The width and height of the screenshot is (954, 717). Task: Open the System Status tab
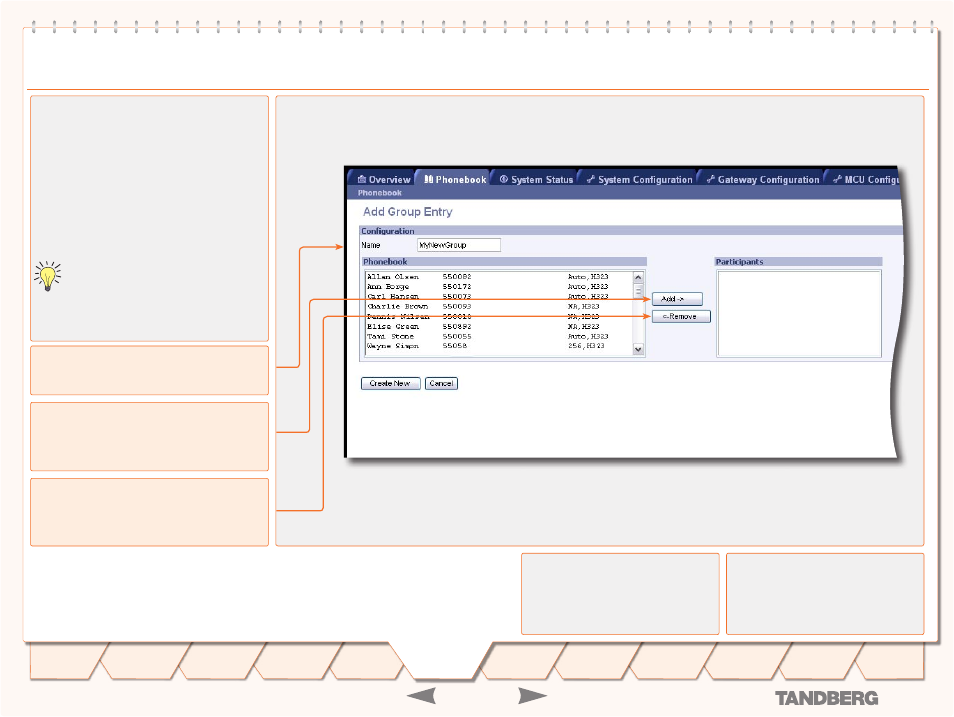(x=535, y=179)
